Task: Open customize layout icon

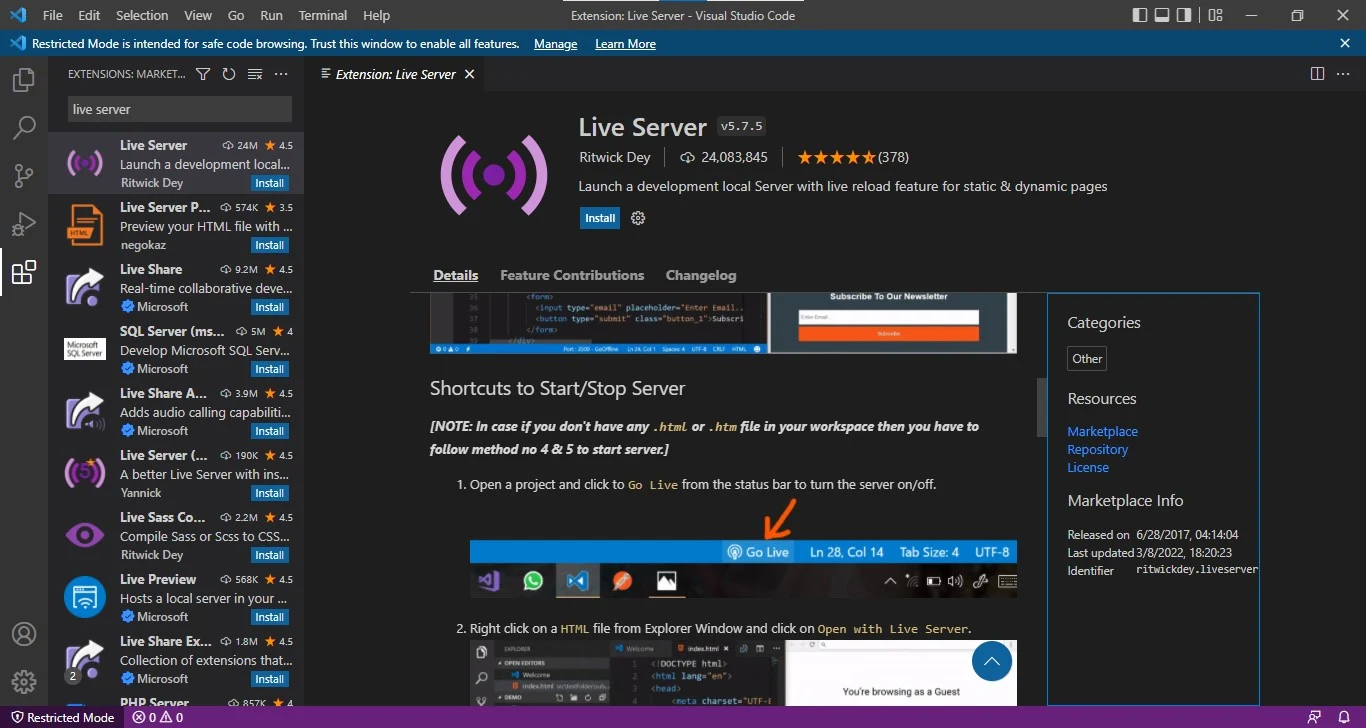Action: point(1215,15)
